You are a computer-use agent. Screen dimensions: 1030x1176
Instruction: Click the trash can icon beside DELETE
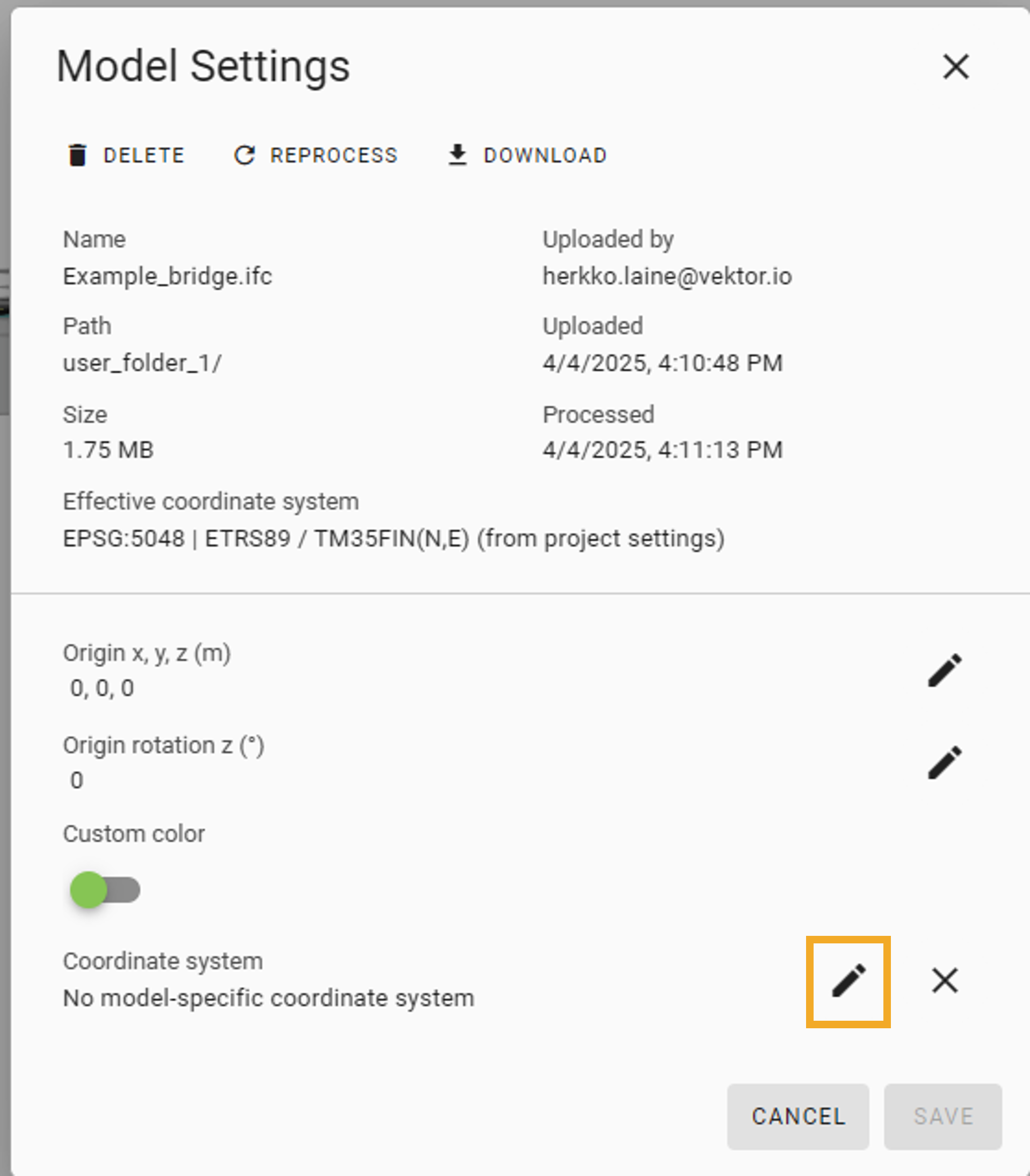click(x=77, y=155)
